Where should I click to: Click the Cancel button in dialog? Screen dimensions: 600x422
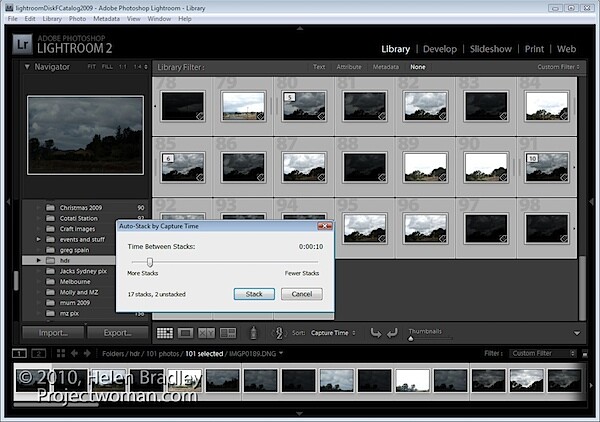click(x=302, y=294)
